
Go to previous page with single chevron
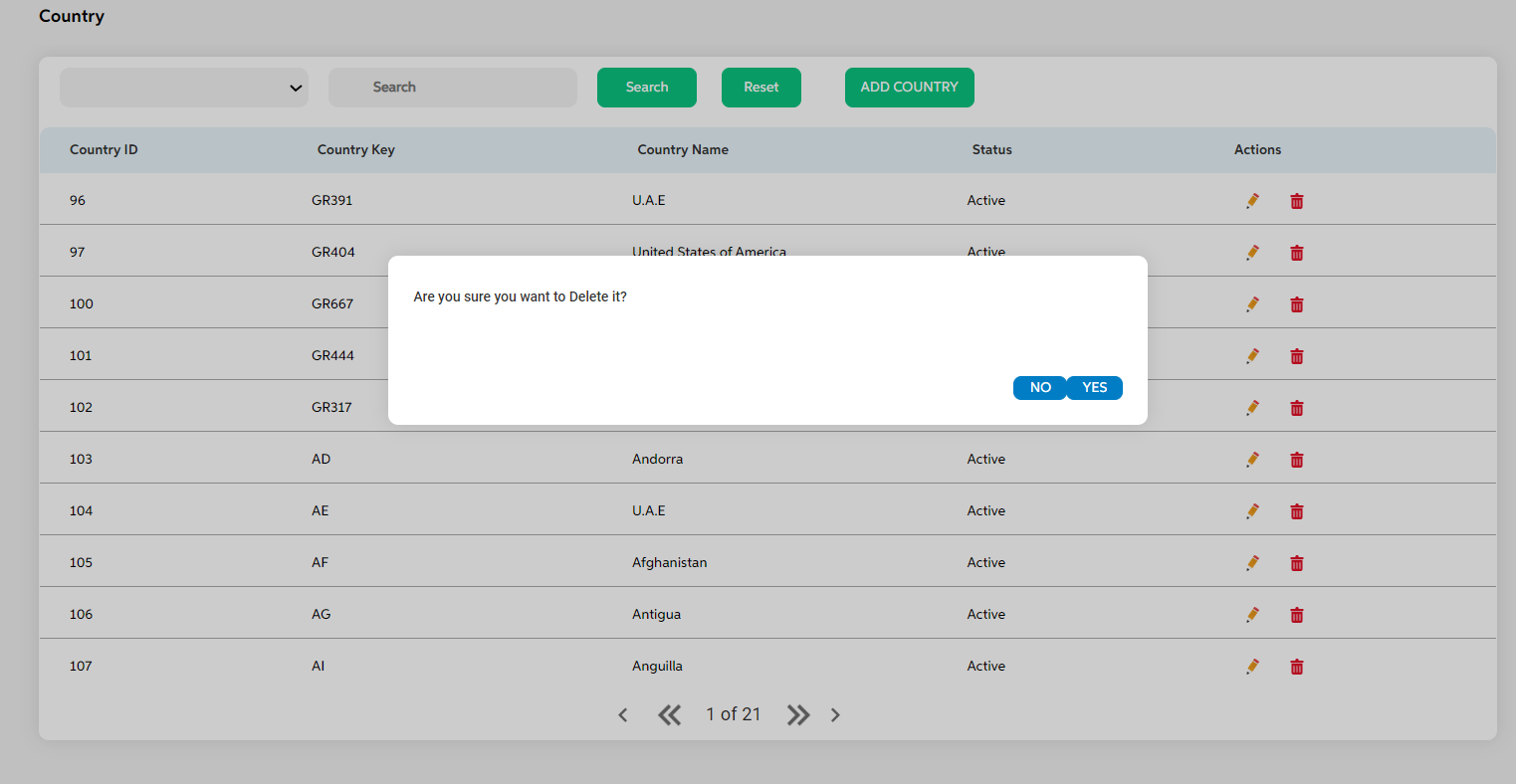623,714
